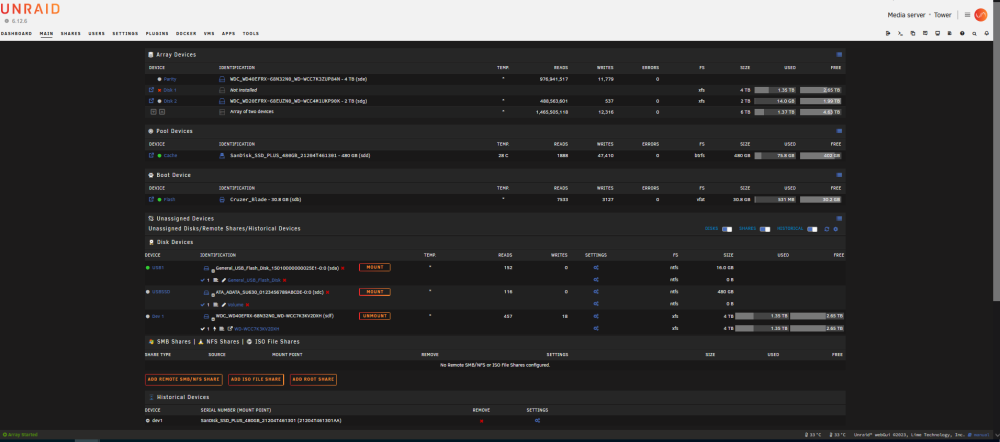The image size is (1000, 442).
Task: Toggle the DISKS switch
Action: [x=726, y=229]
